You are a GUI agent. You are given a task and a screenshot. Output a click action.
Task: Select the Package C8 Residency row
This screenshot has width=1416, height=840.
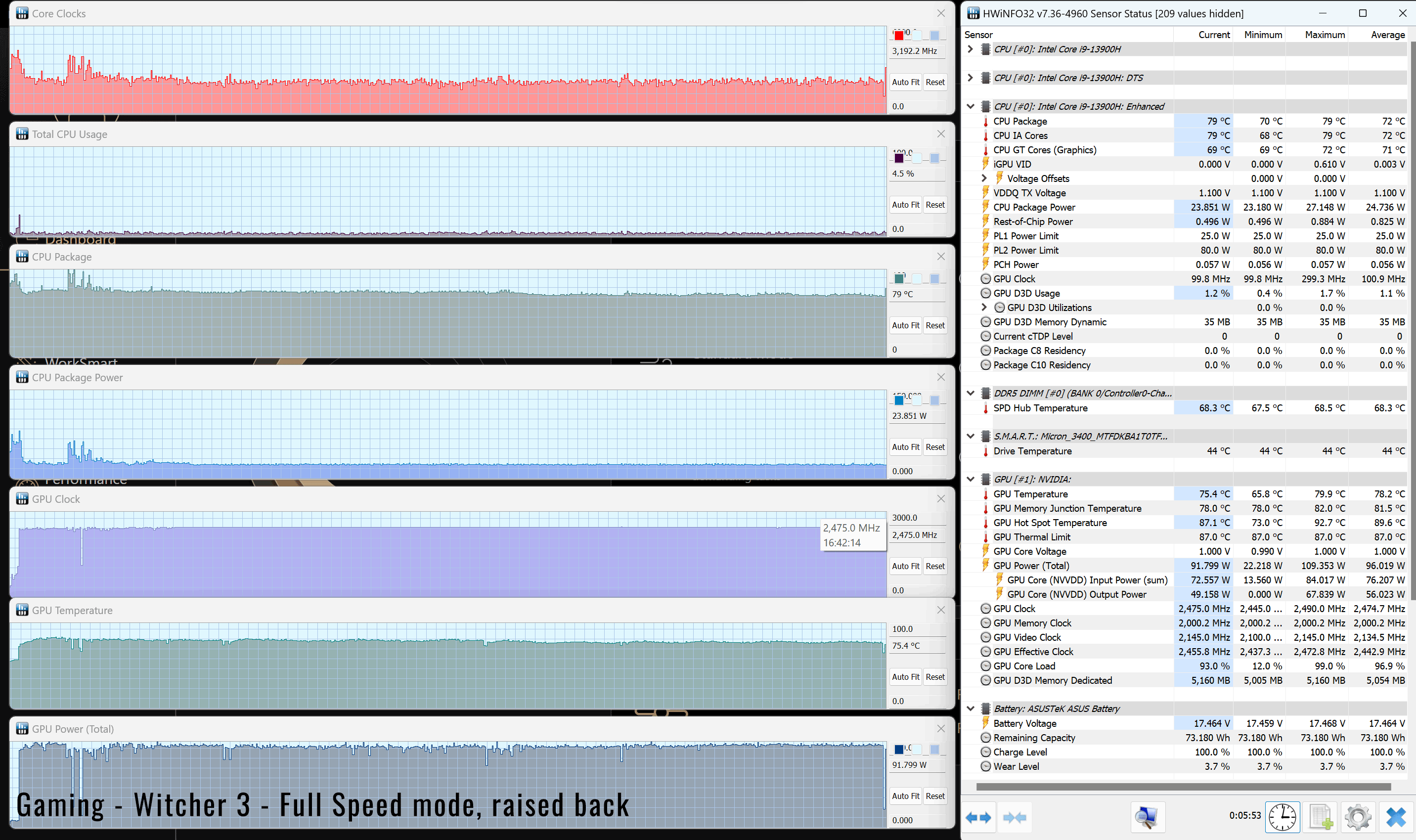coord(1185,351)
